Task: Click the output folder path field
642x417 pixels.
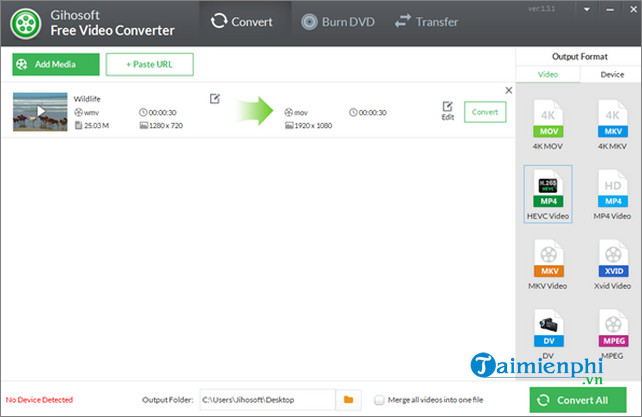Action: (267, 400)
